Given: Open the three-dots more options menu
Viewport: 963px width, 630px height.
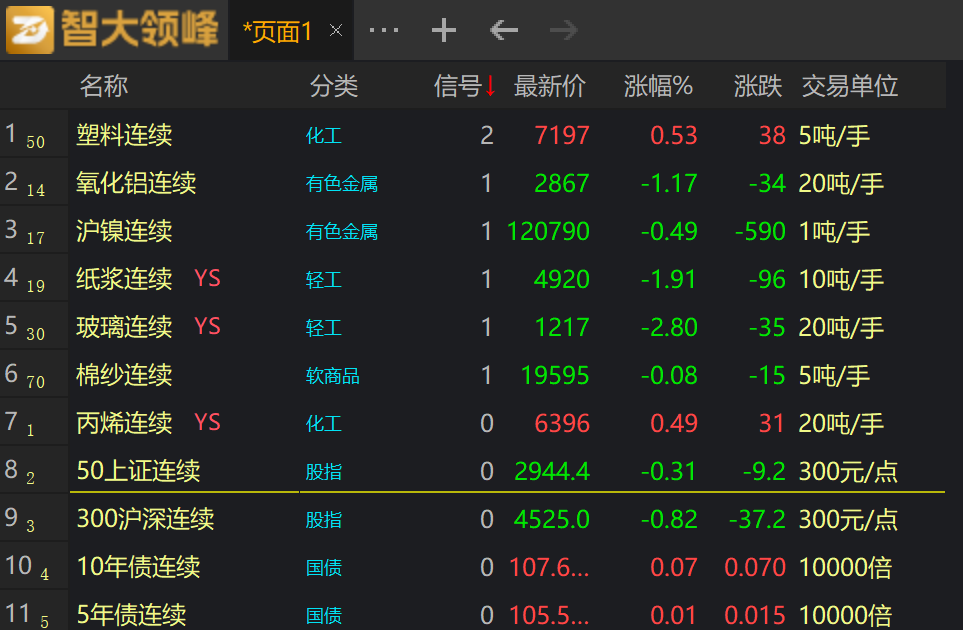Looking at the screenshot, I should (383, 31).
